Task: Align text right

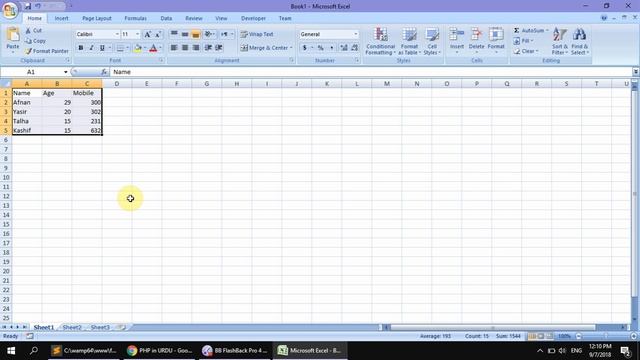Action: point(196,48)
